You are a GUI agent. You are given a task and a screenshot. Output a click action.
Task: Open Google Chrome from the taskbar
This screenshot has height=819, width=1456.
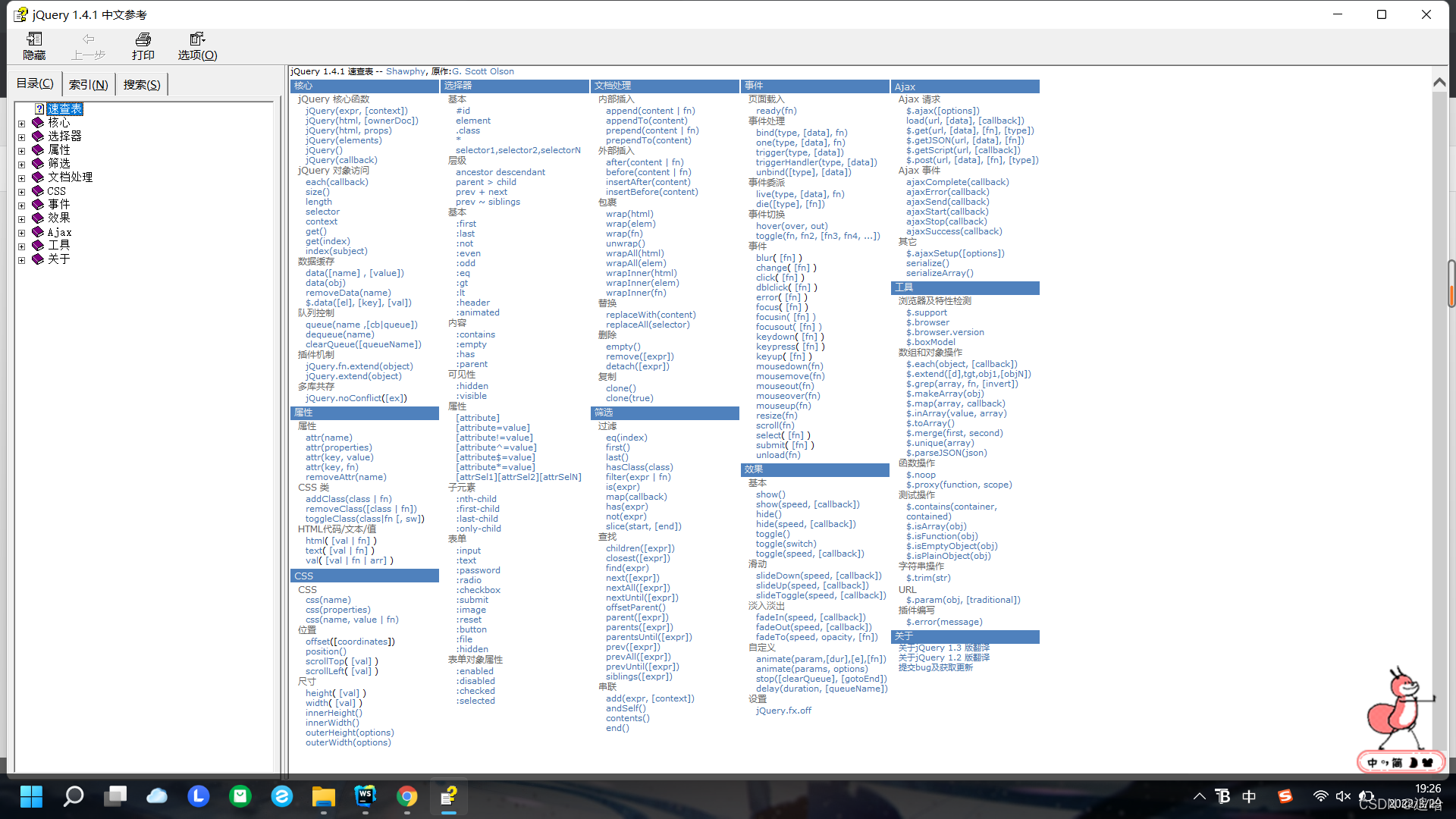[x=407, y=796]
